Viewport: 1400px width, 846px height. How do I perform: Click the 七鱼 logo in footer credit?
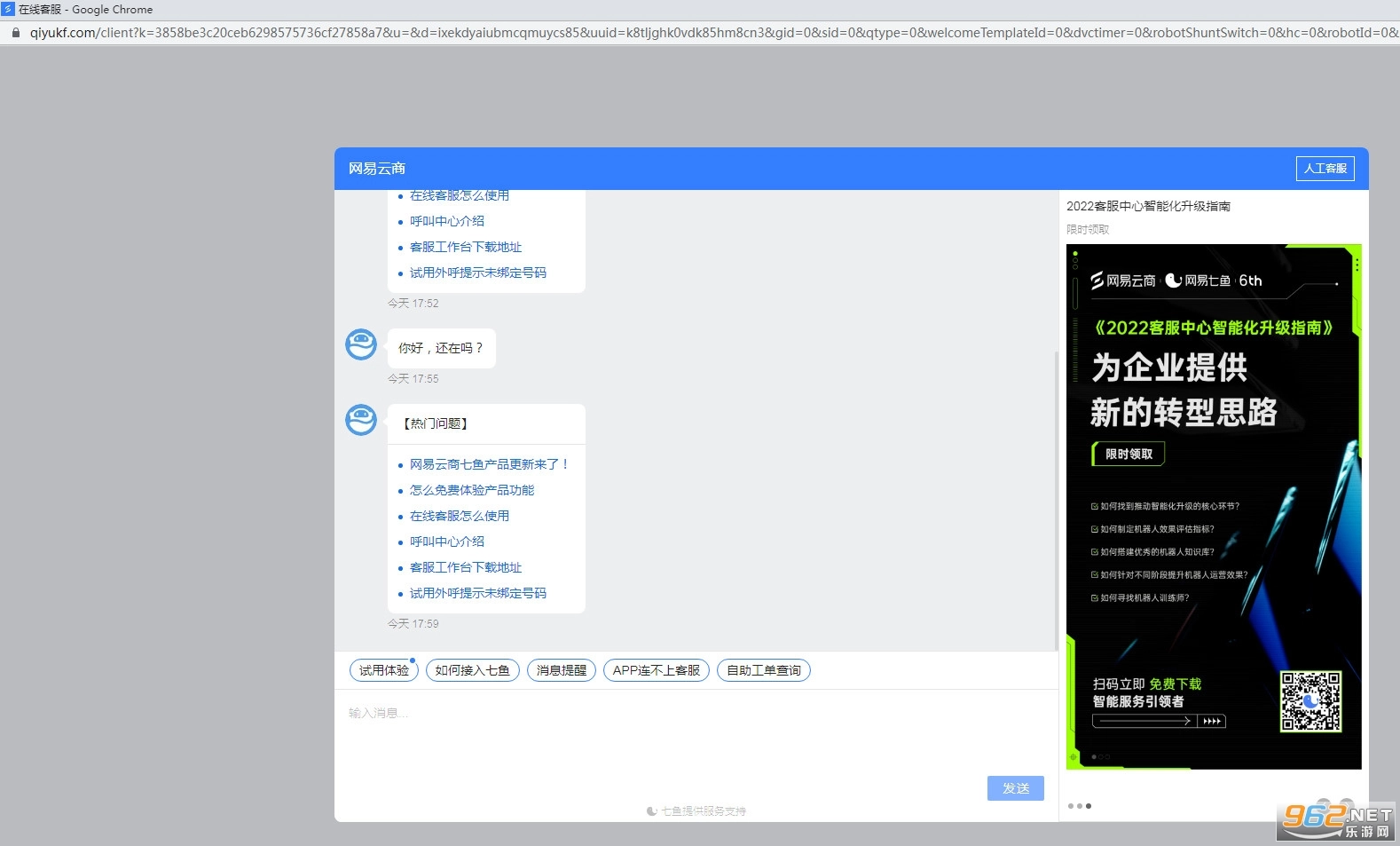(651, 811)
